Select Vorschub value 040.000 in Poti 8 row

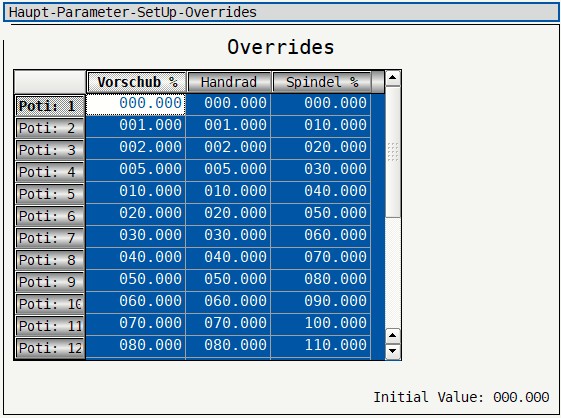[x=136, y=258]
